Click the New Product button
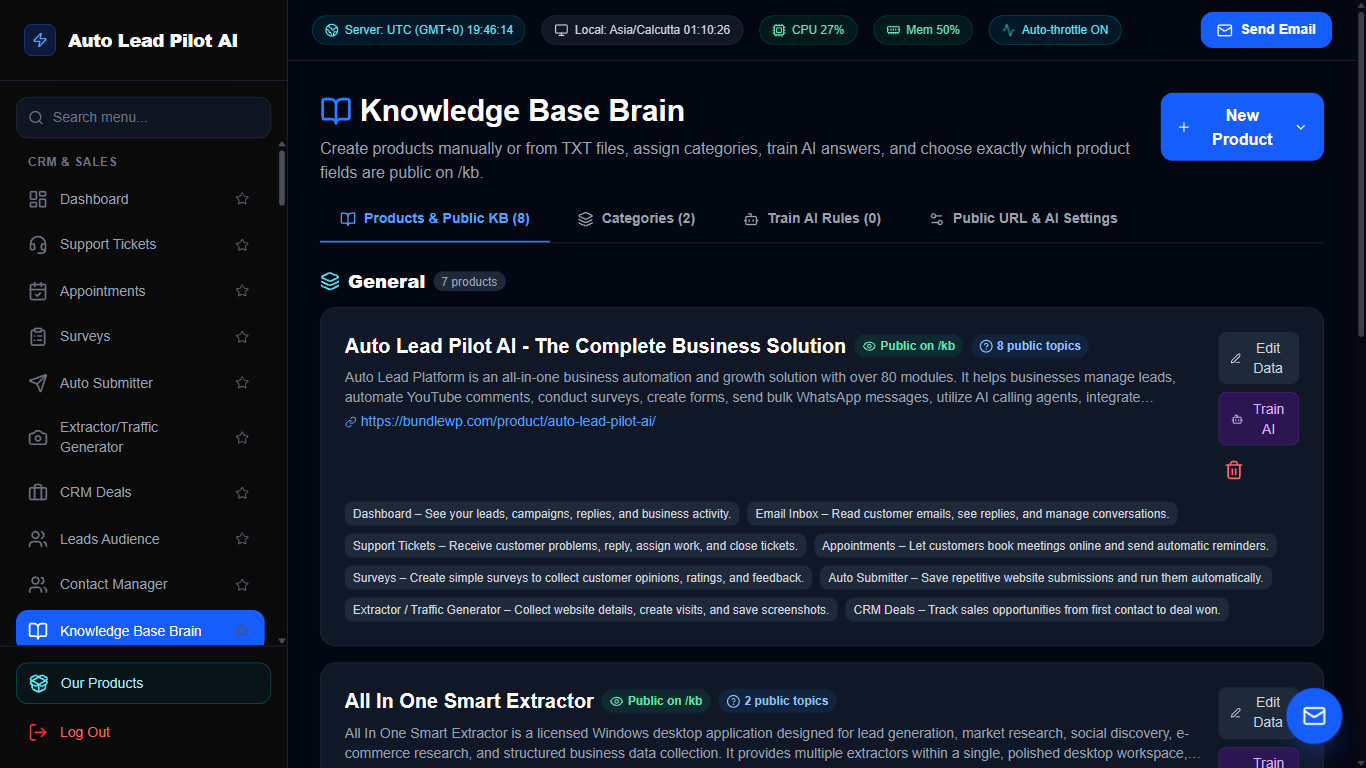The image size is (1366, 768). click(x=1242, y=127)
